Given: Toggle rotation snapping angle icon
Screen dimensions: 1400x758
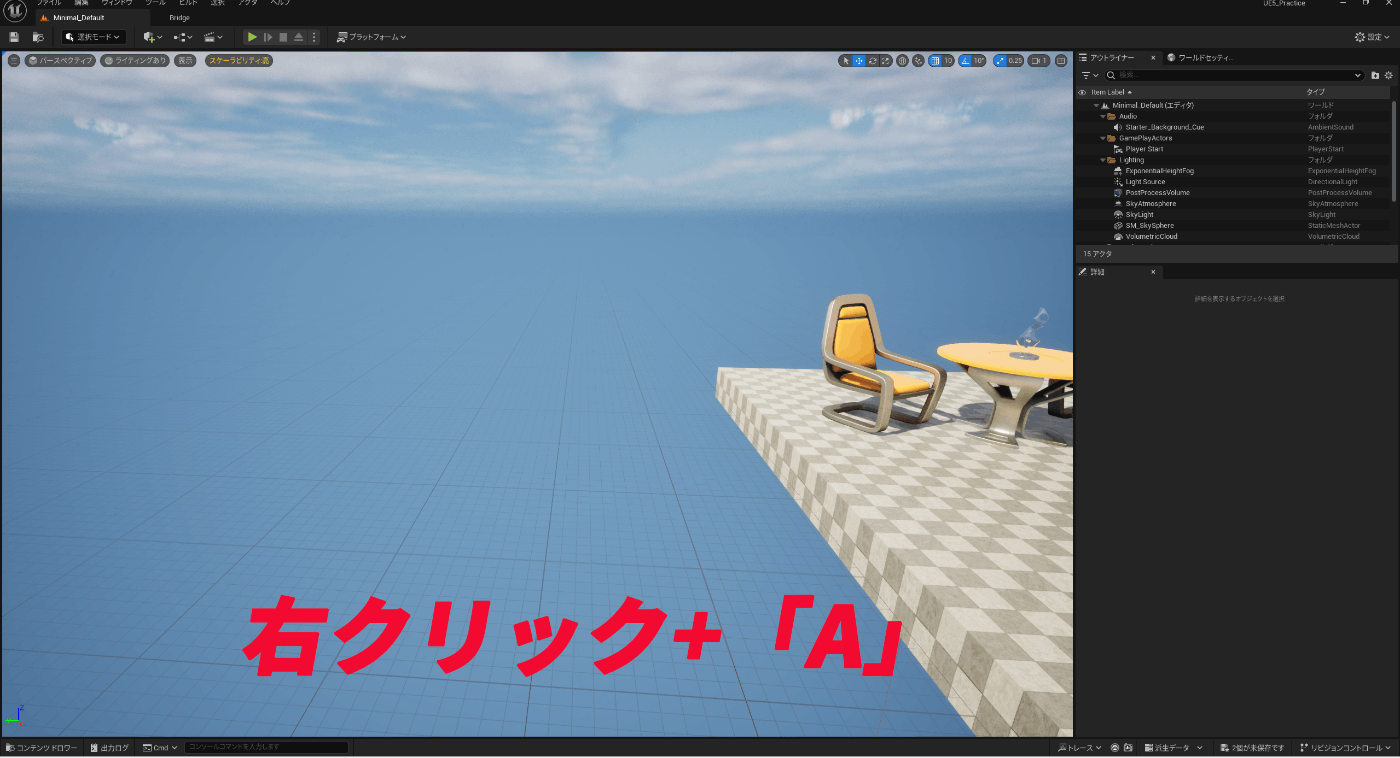Looking at the screenshot, I should (966, 60).
